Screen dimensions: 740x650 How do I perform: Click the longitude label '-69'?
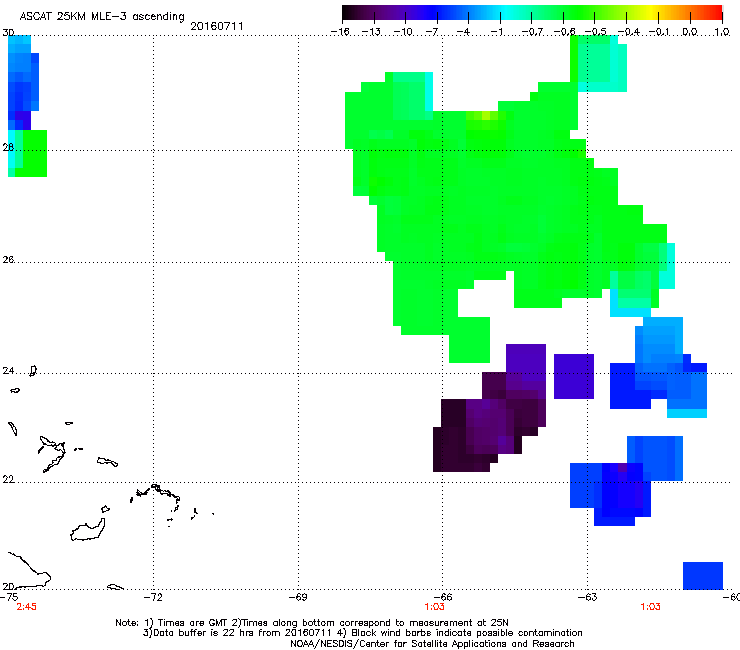298,597
